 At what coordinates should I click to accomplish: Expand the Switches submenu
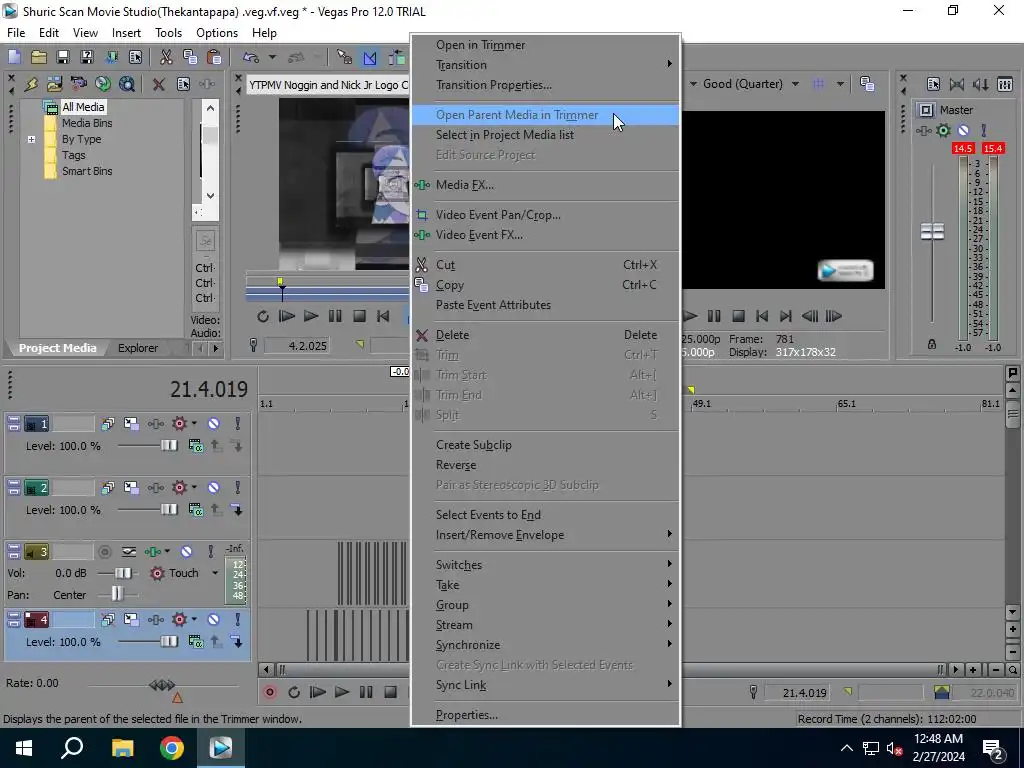pyautogui.click(x=545, y=565)
